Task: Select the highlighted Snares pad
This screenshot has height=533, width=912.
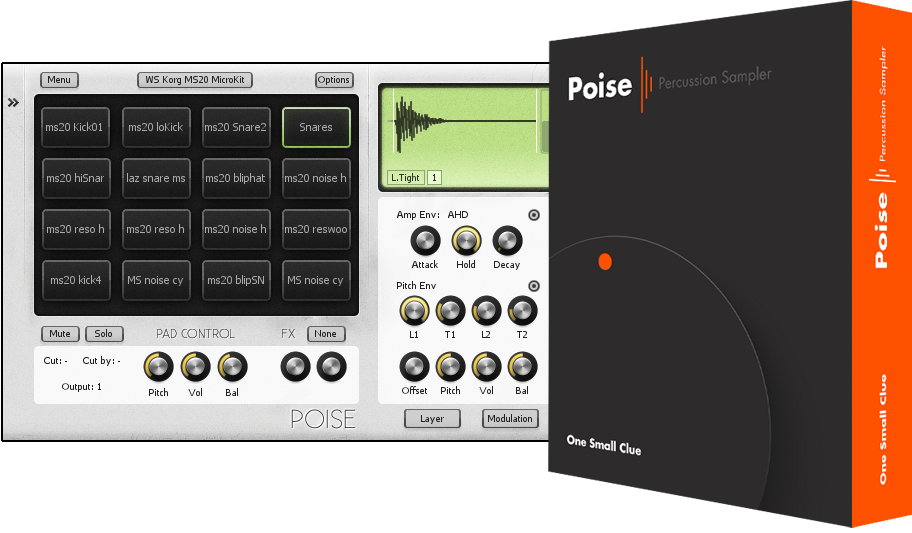Action: coord(316,127)
